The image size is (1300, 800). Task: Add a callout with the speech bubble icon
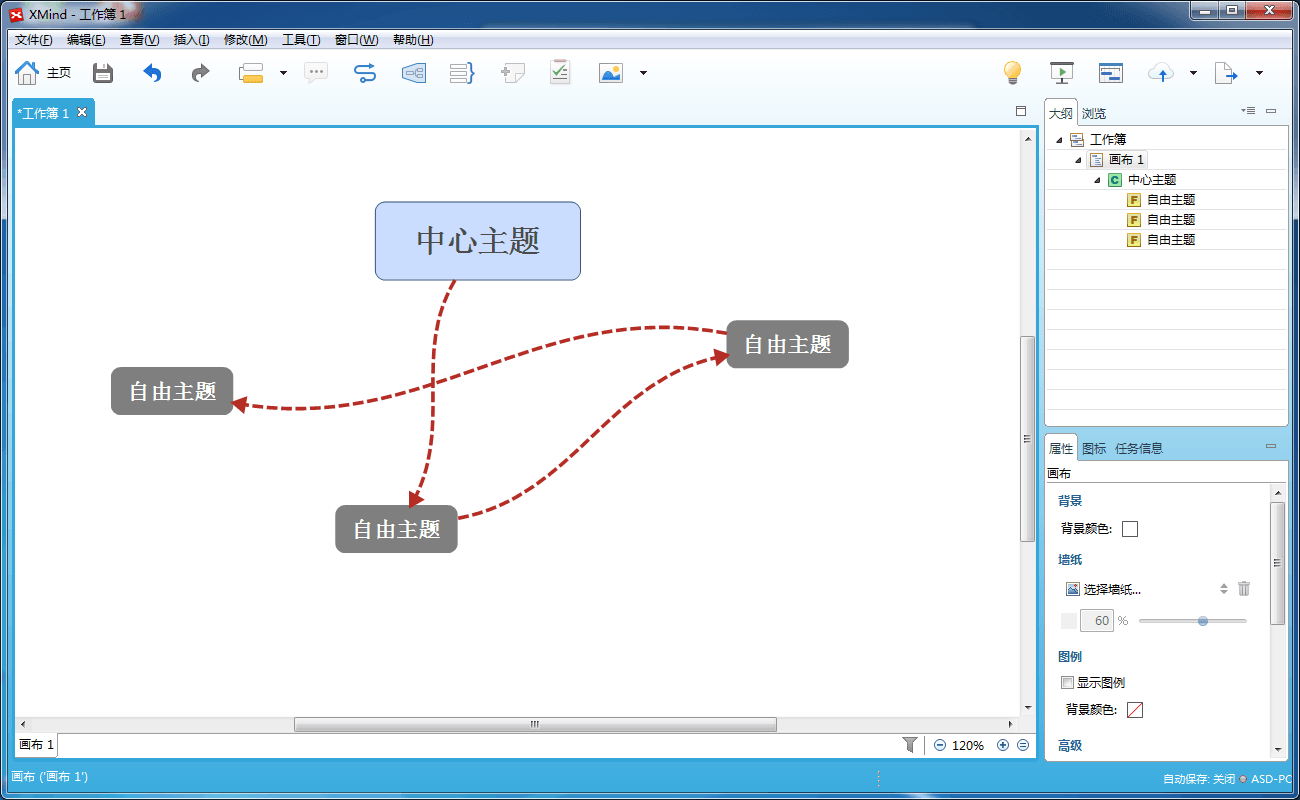(316, 73)
